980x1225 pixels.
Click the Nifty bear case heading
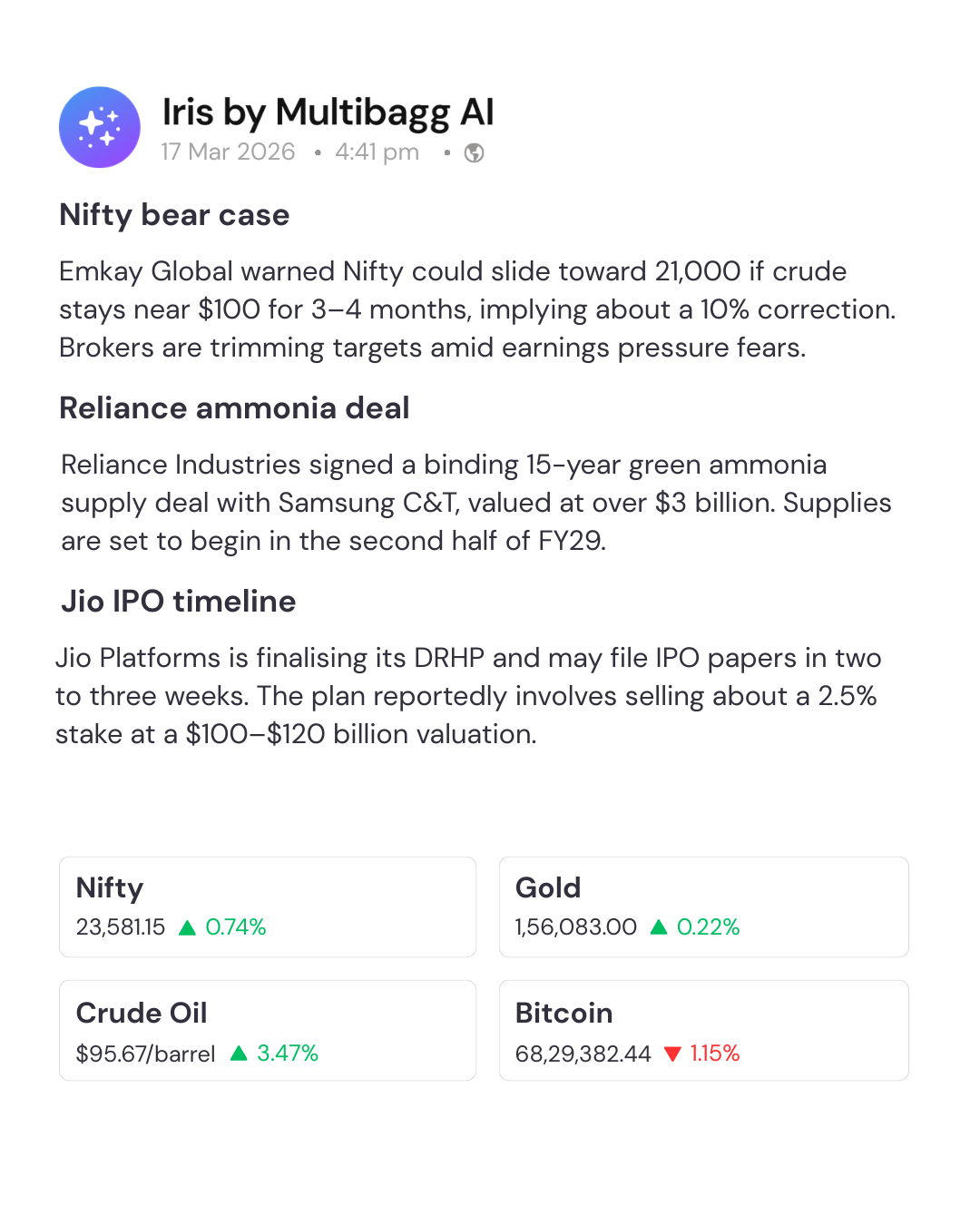click(174, 215)
